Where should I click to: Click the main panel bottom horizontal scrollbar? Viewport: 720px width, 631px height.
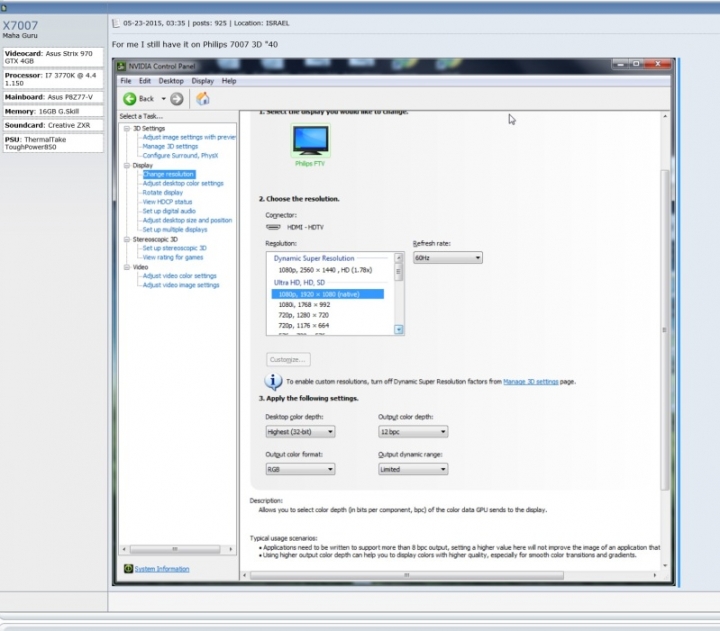click(407, 575)
